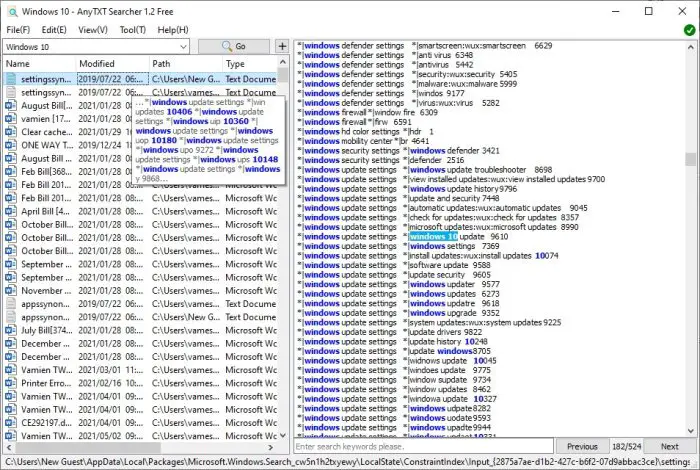Click the file list horizontal scrollbar thumb
700x470 pixels.
(88, 447)
